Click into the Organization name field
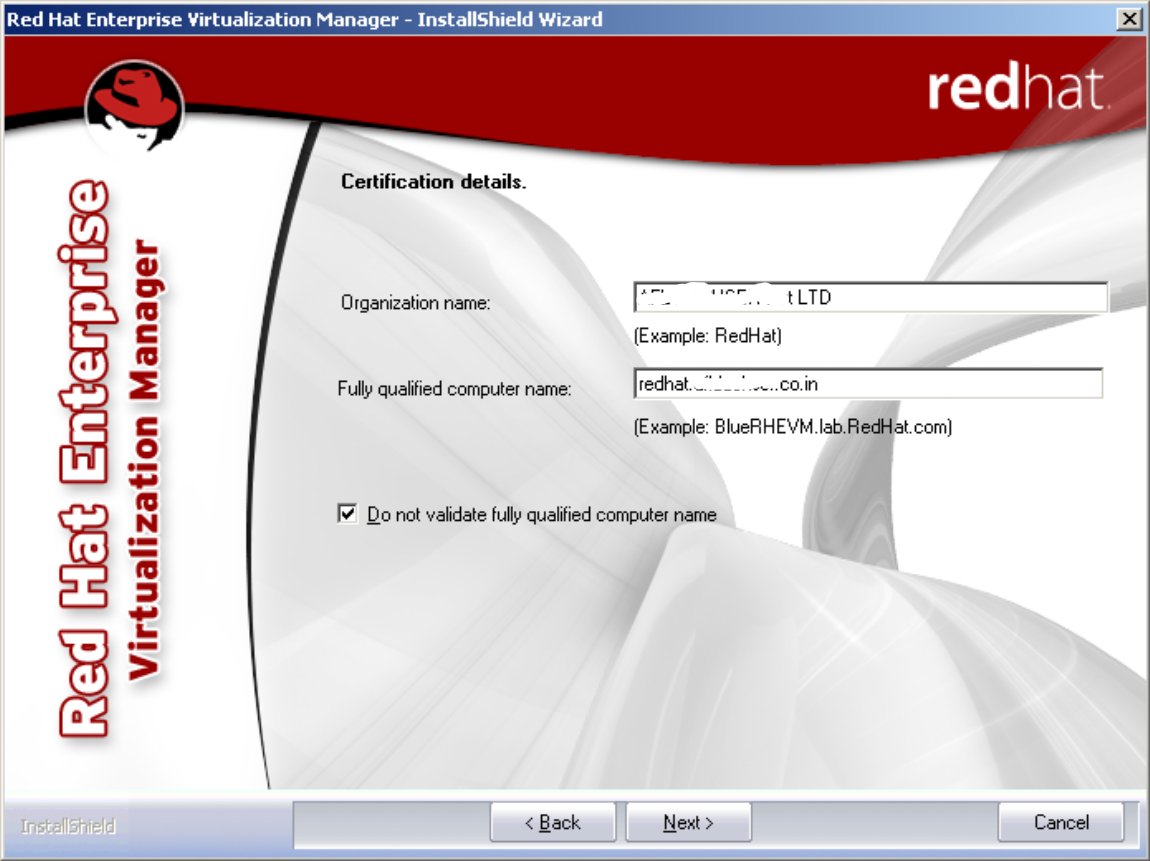 [871, 297]
